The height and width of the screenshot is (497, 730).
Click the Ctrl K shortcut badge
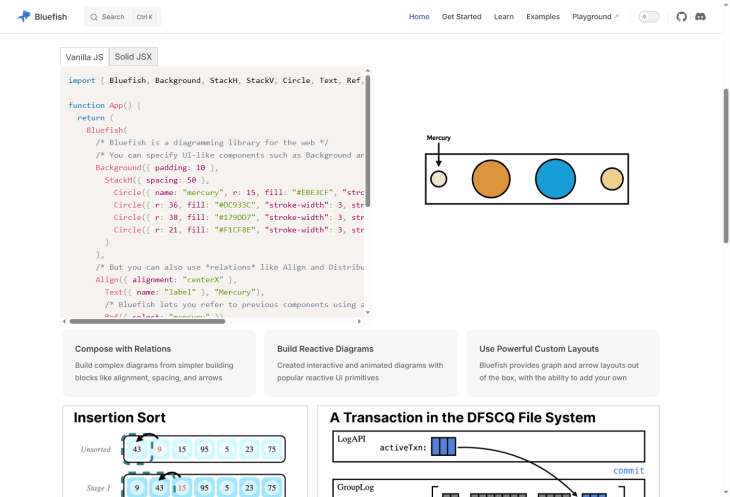tap(144, 17)
